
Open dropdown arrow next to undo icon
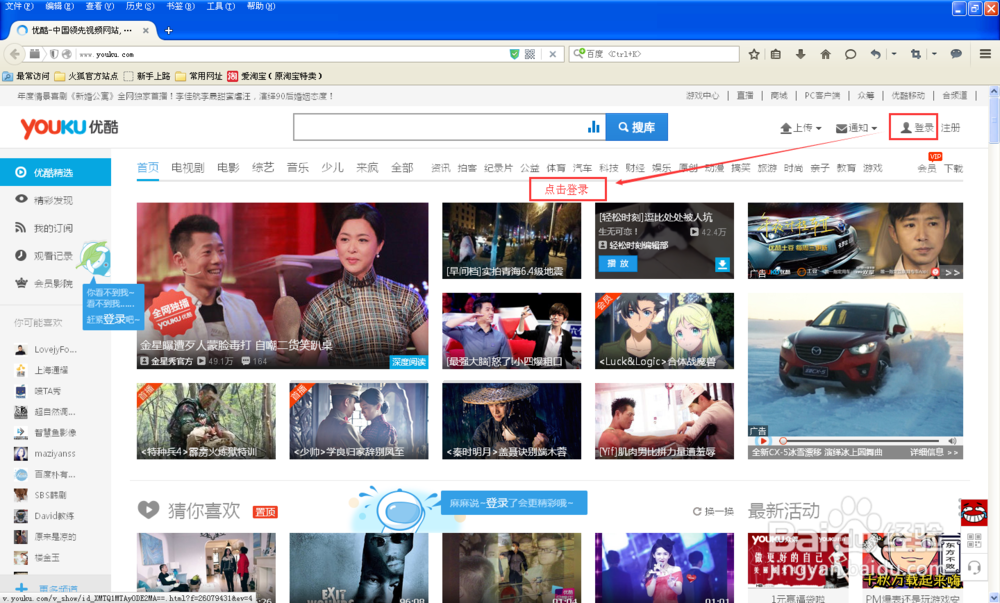pos(894,54)
